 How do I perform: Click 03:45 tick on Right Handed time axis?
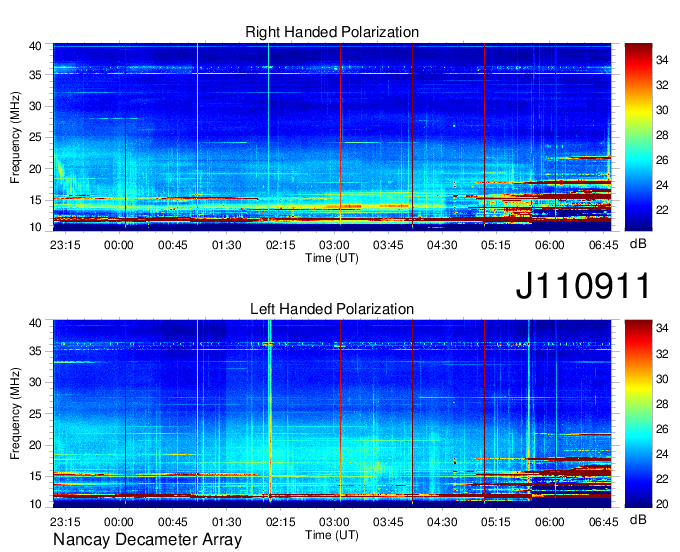coord(388,245)
